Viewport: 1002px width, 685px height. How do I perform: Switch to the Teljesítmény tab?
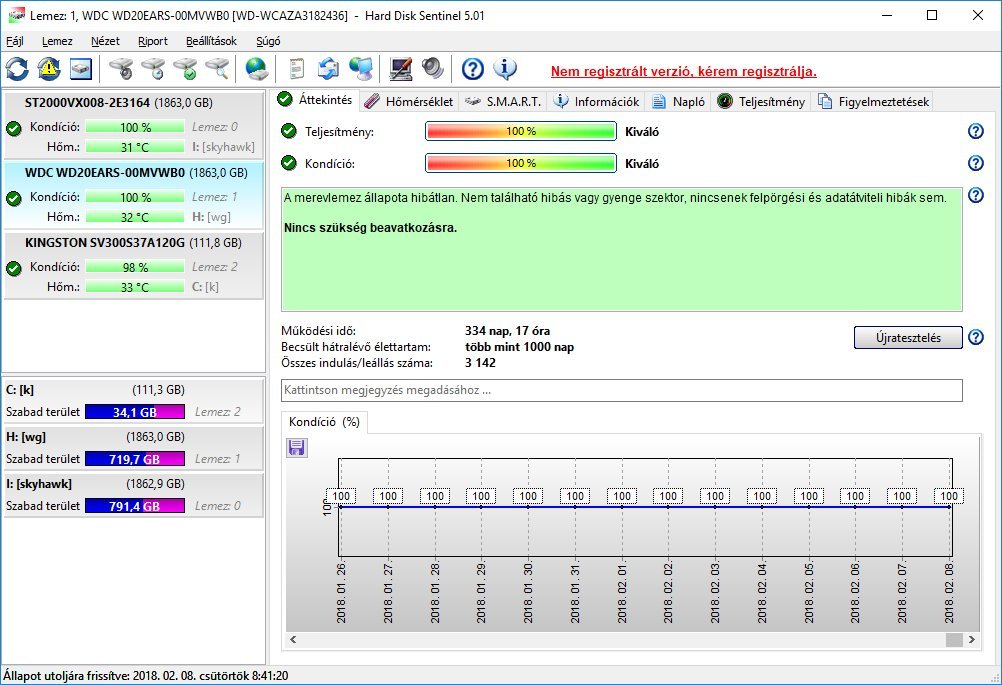tap(761, 102)
